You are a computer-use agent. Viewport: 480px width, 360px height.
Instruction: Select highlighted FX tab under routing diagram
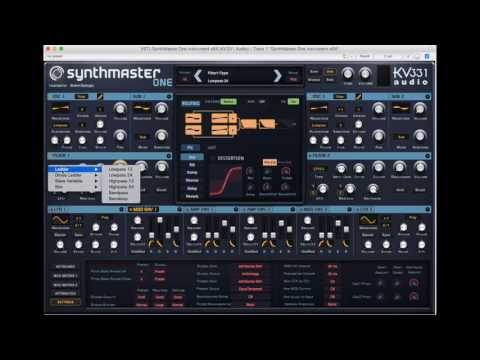pyautogui.click(x=190, y=147)
